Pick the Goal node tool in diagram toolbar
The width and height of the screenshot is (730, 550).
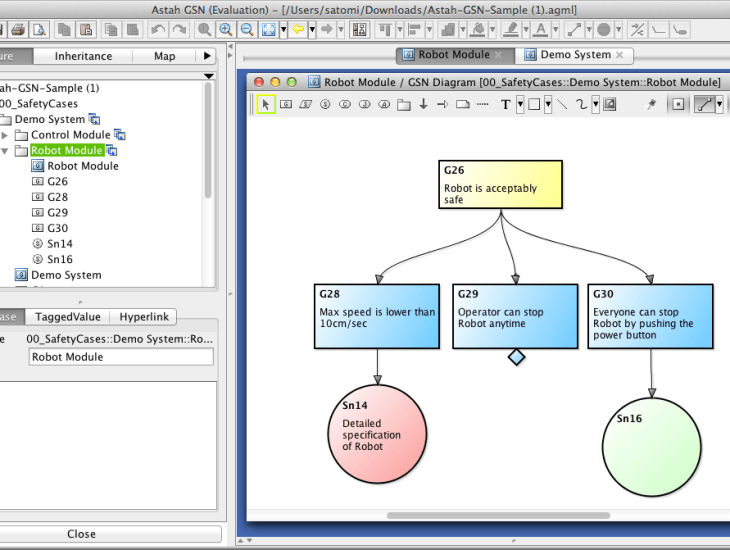pyautogui.click(x=286, y=104)
